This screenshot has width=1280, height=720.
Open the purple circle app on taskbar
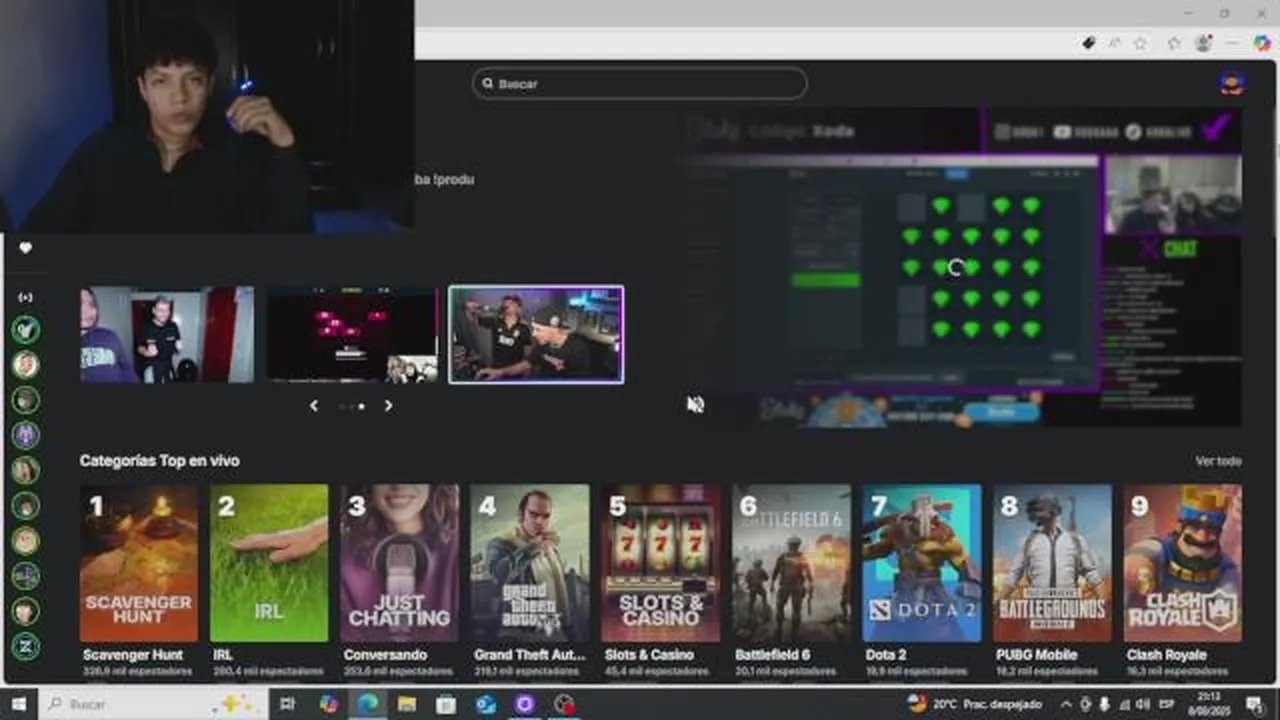pos(525,704)
